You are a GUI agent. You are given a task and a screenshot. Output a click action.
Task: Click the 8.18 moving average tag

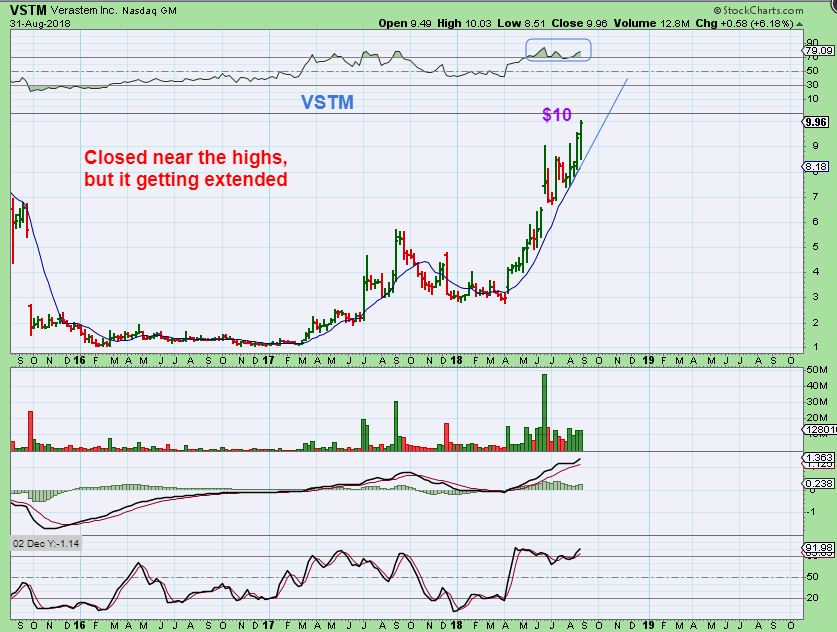[x=816, y=167]
